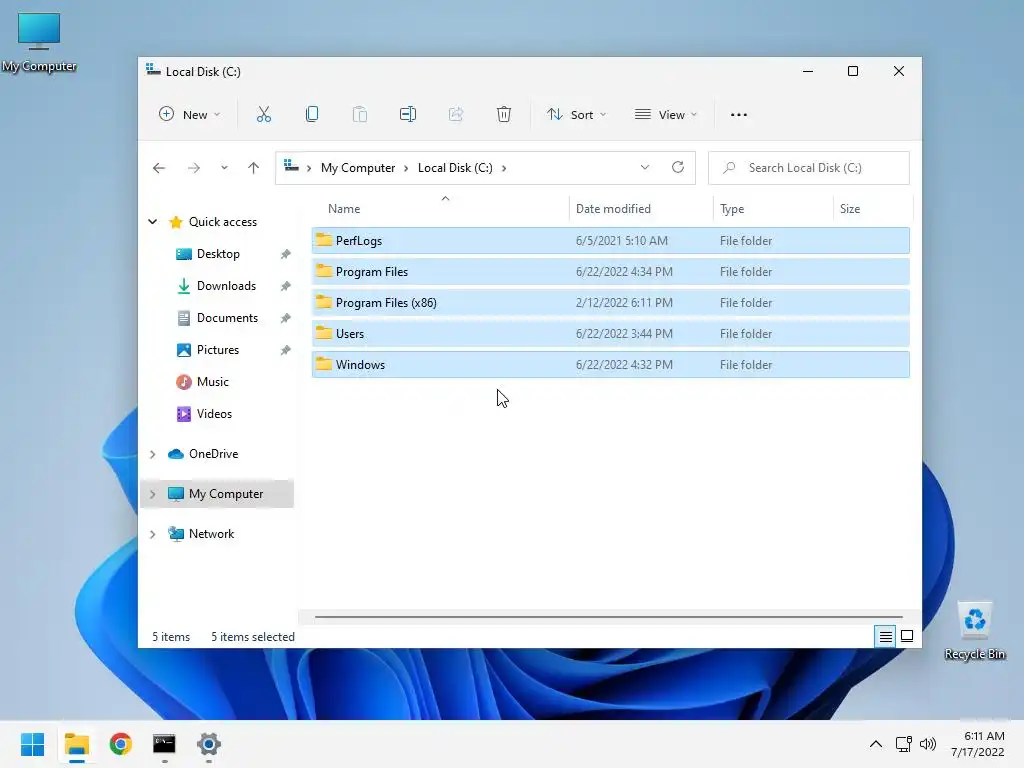Open the View dropdown menu
The width and height of the screenshot is (1024, 768).
click(666, 114)
